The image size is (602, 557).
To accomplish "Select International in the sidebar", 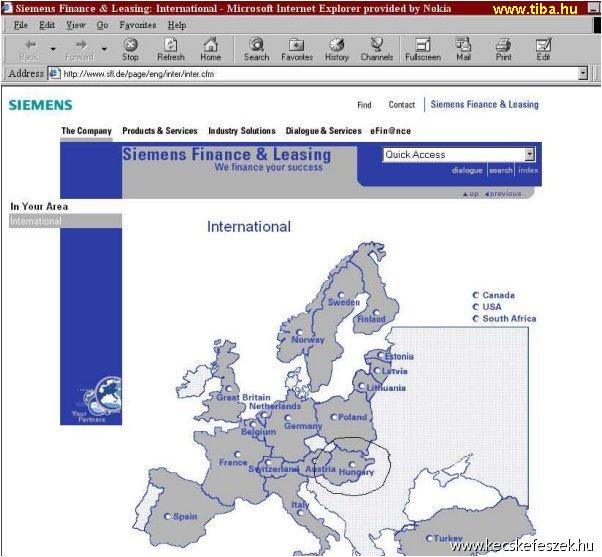I will point(65,221).
